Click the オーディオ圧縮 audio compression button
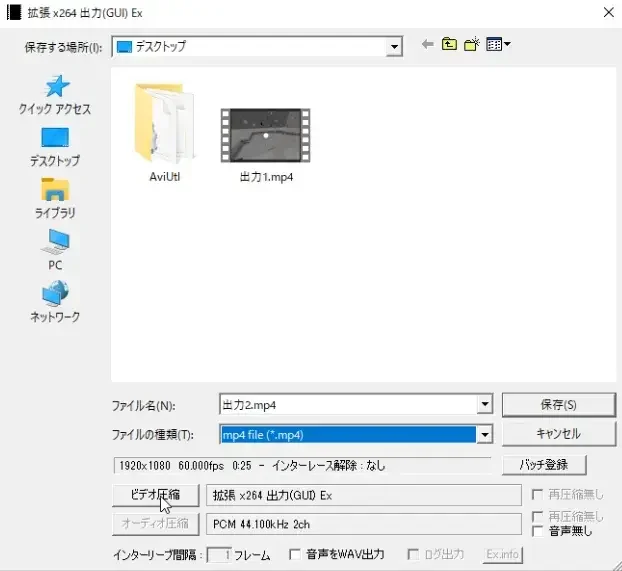This screenshot has width=622, height=571. pyautogui.click(x=156, y=524)
